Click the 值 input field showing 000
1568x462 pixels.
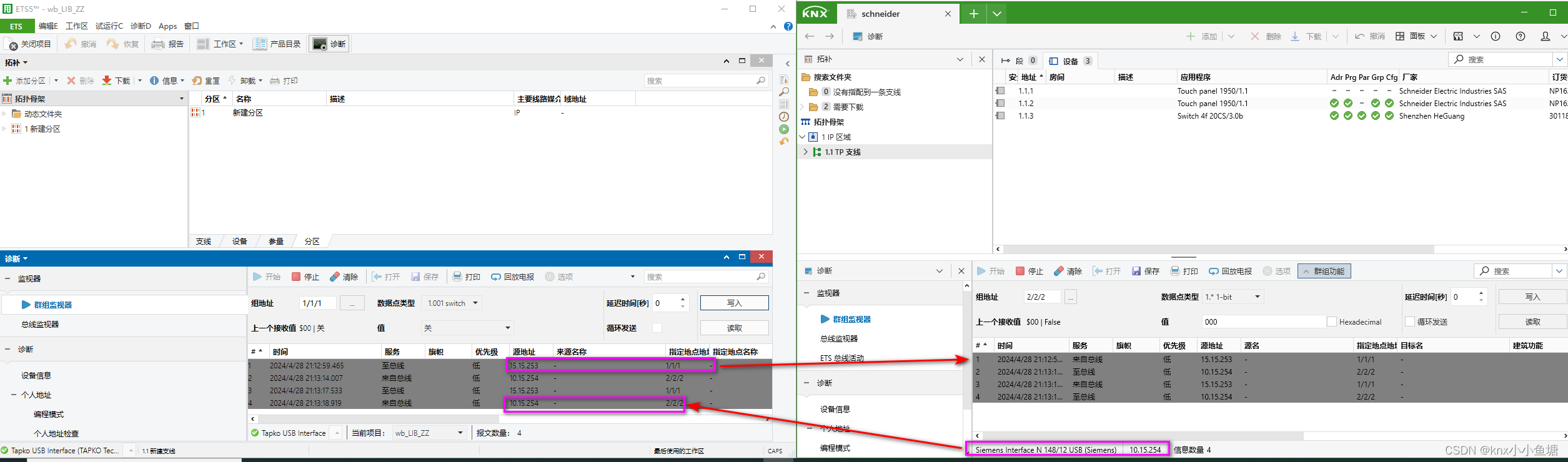[1263, 322]
